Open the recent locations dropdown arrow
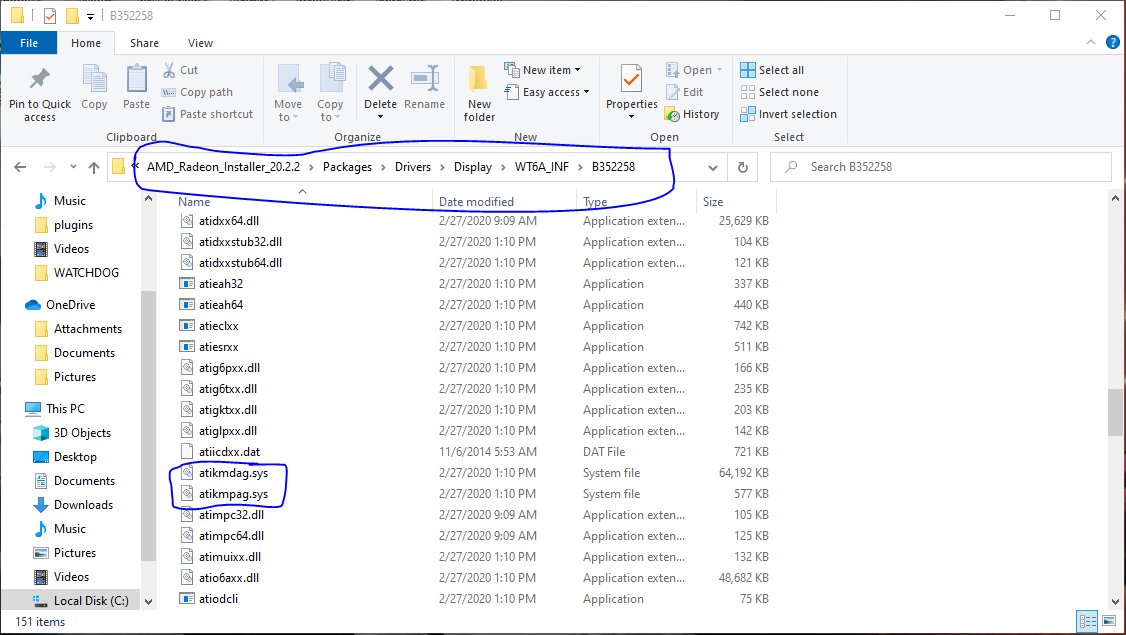This screenshot has height=635, width=1126. pos(73,167)
